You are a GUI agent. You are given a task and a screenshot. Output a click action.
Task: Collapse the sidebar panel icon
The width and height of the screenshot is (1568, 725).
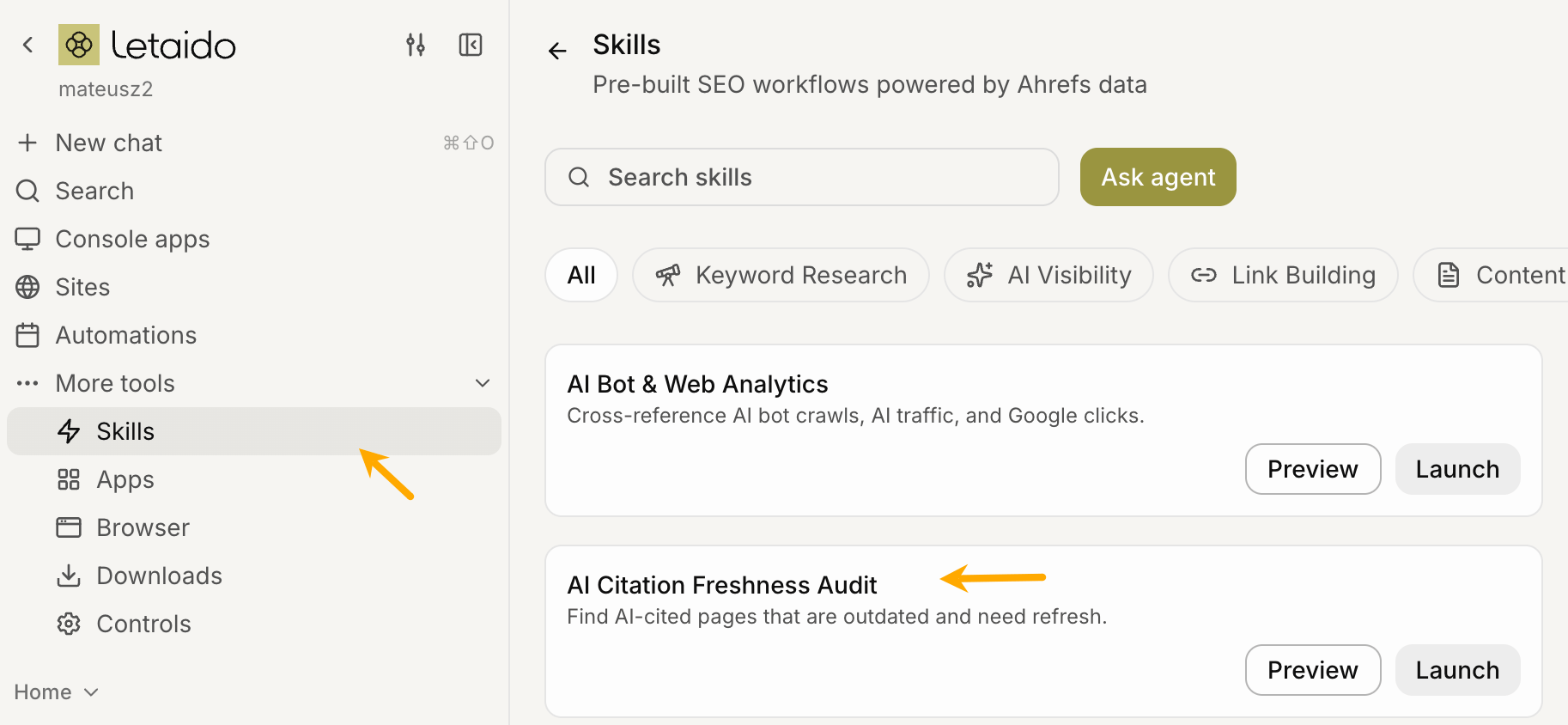point(471,45)
